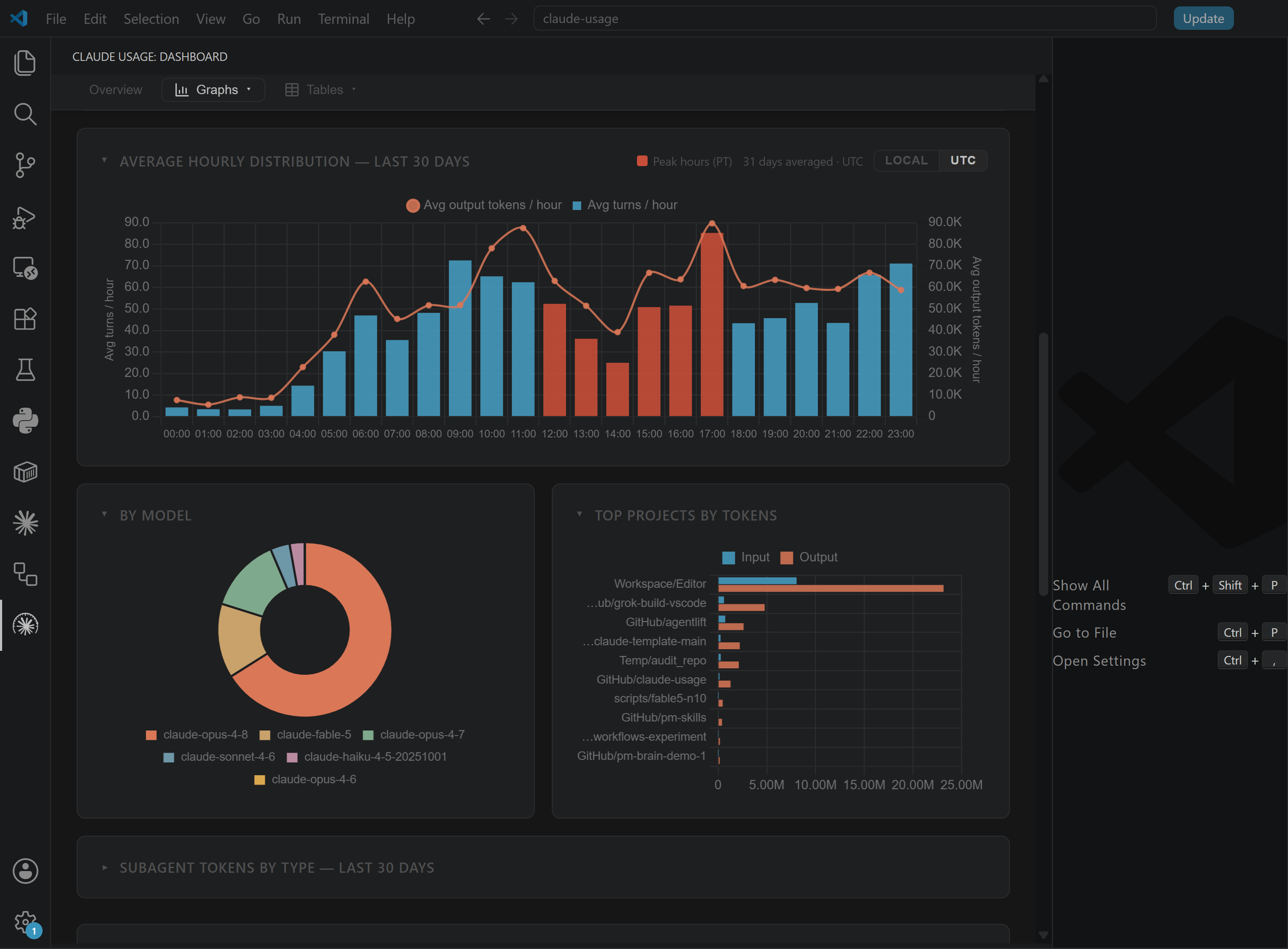Open Remote Explorer icon
Image resolution: width=1288 pixels, height=949 pixels.
(x=25, y=267)
